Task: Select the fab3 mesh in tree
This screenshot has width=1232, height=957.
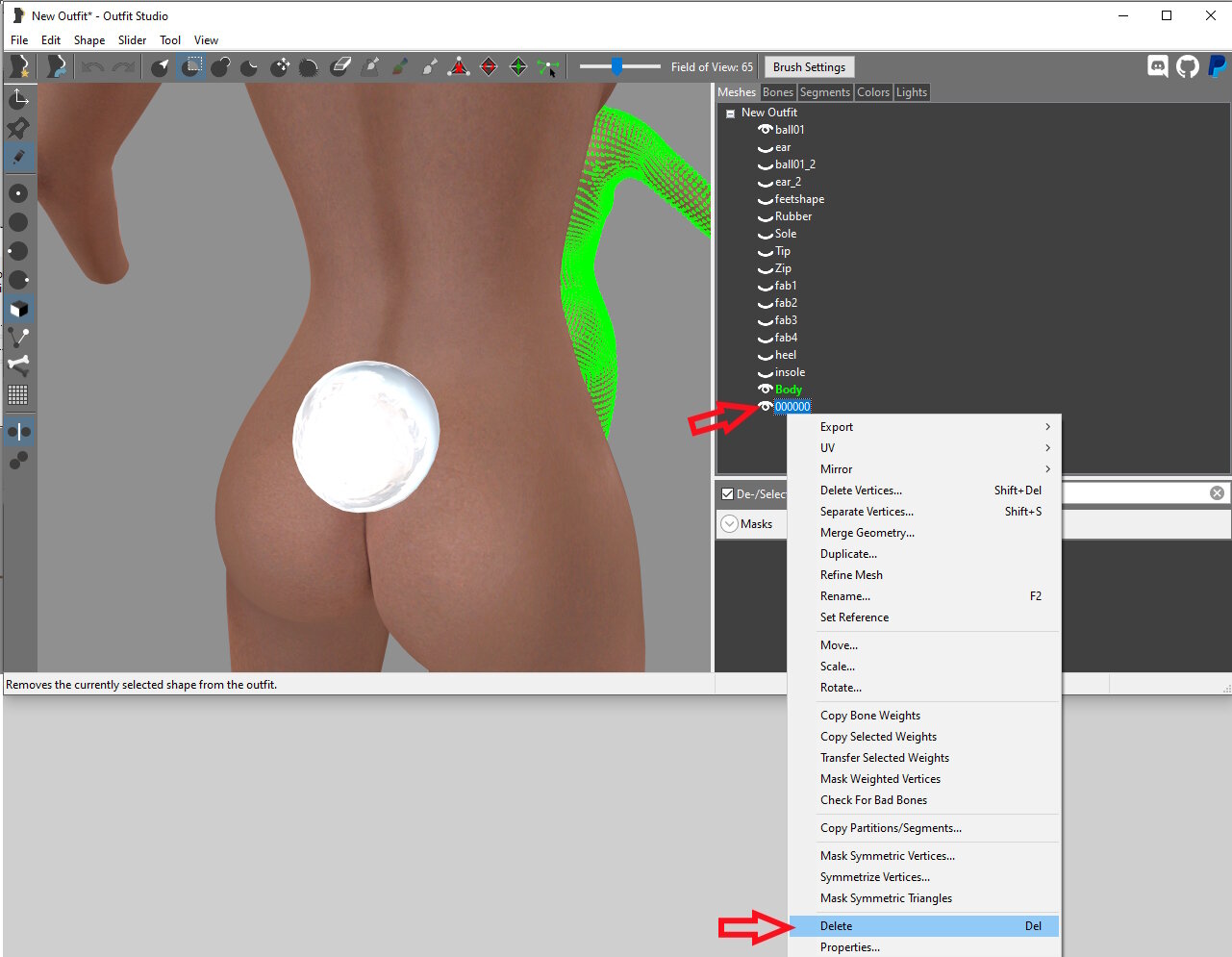Action: tap(786, 320)
